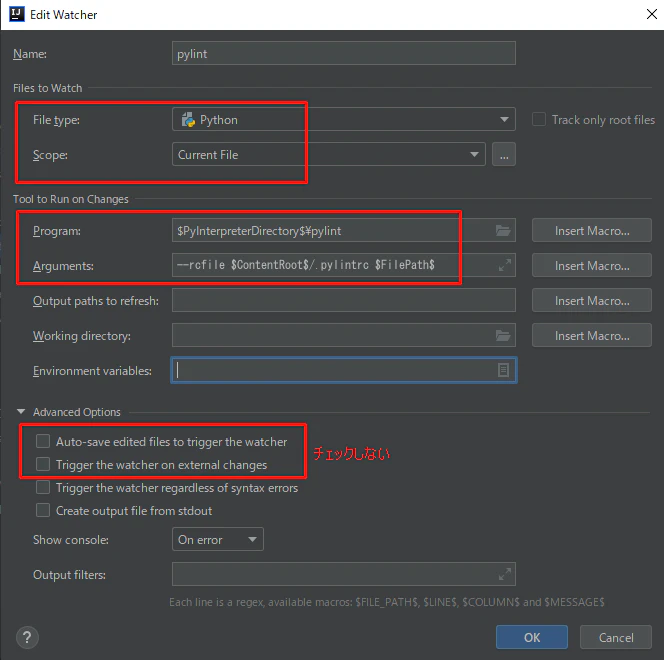This screenshot has height=660, width=664.
Task: Click the "Edit Watcher" window title
Action: [64, 15]
